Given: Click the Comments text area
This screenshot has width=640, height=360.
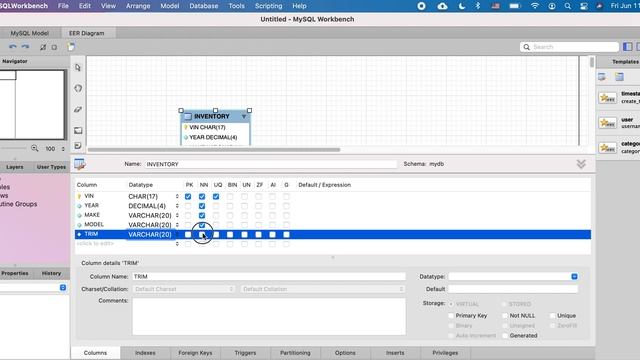Looking at the screenshot, I should [269, 316].
